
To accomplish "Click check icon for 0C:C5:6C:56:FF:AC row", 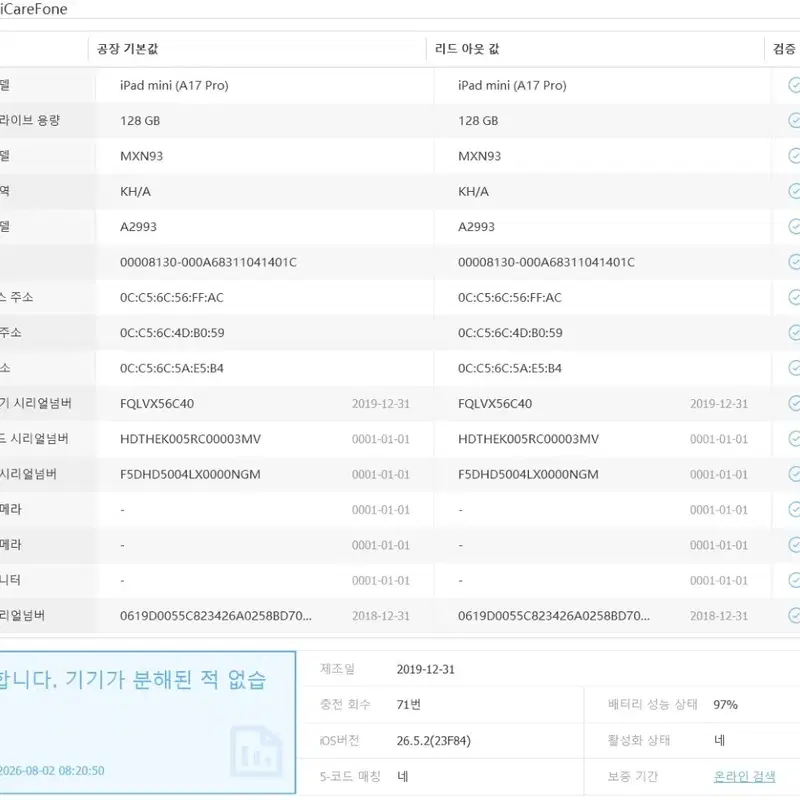I will (x=794, y=297).
